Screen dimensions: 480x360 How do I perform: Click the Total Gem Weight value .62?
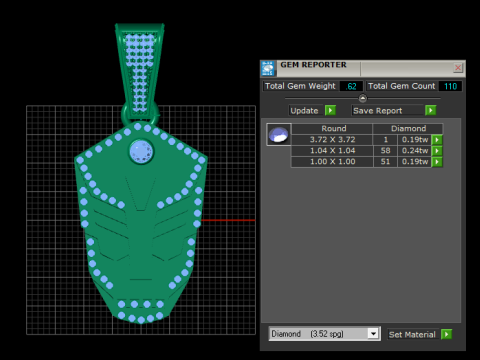click(351, 86)
